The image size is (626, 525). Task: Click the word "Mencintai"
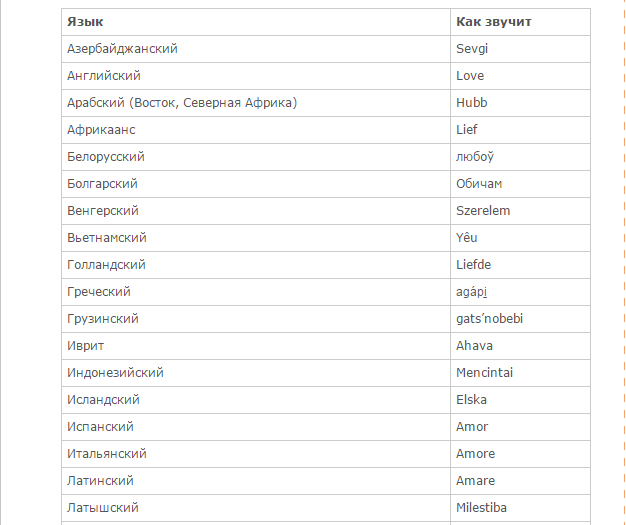point(485,373)
